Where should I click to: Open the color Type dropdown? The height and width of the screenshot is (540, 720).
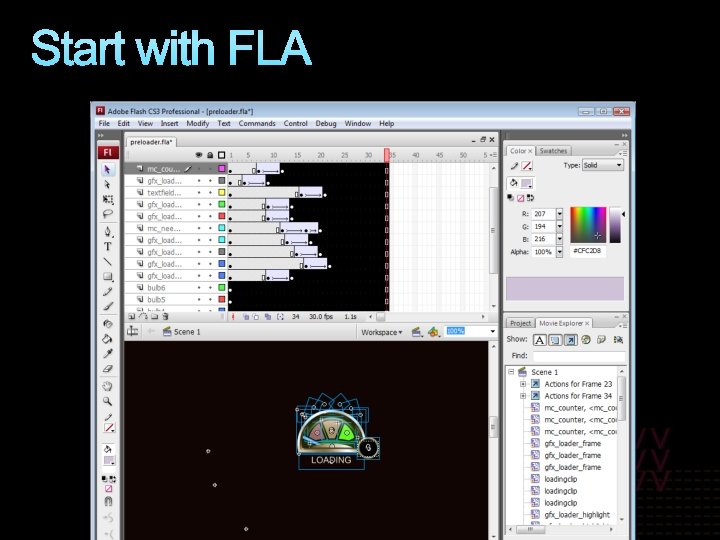[x=603, y=165]
